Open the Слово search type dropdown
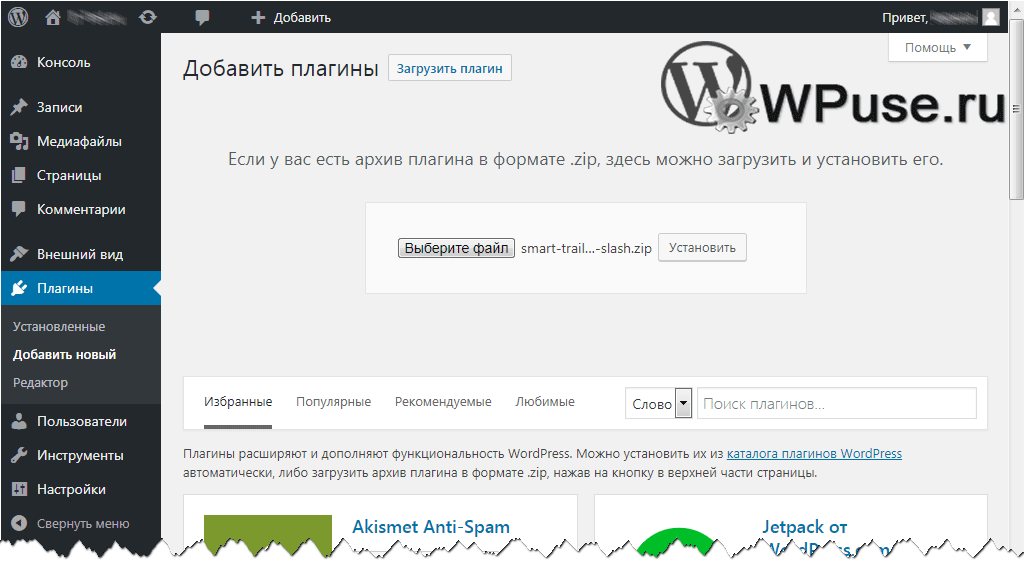1024x561 pixels. [660, 404]
